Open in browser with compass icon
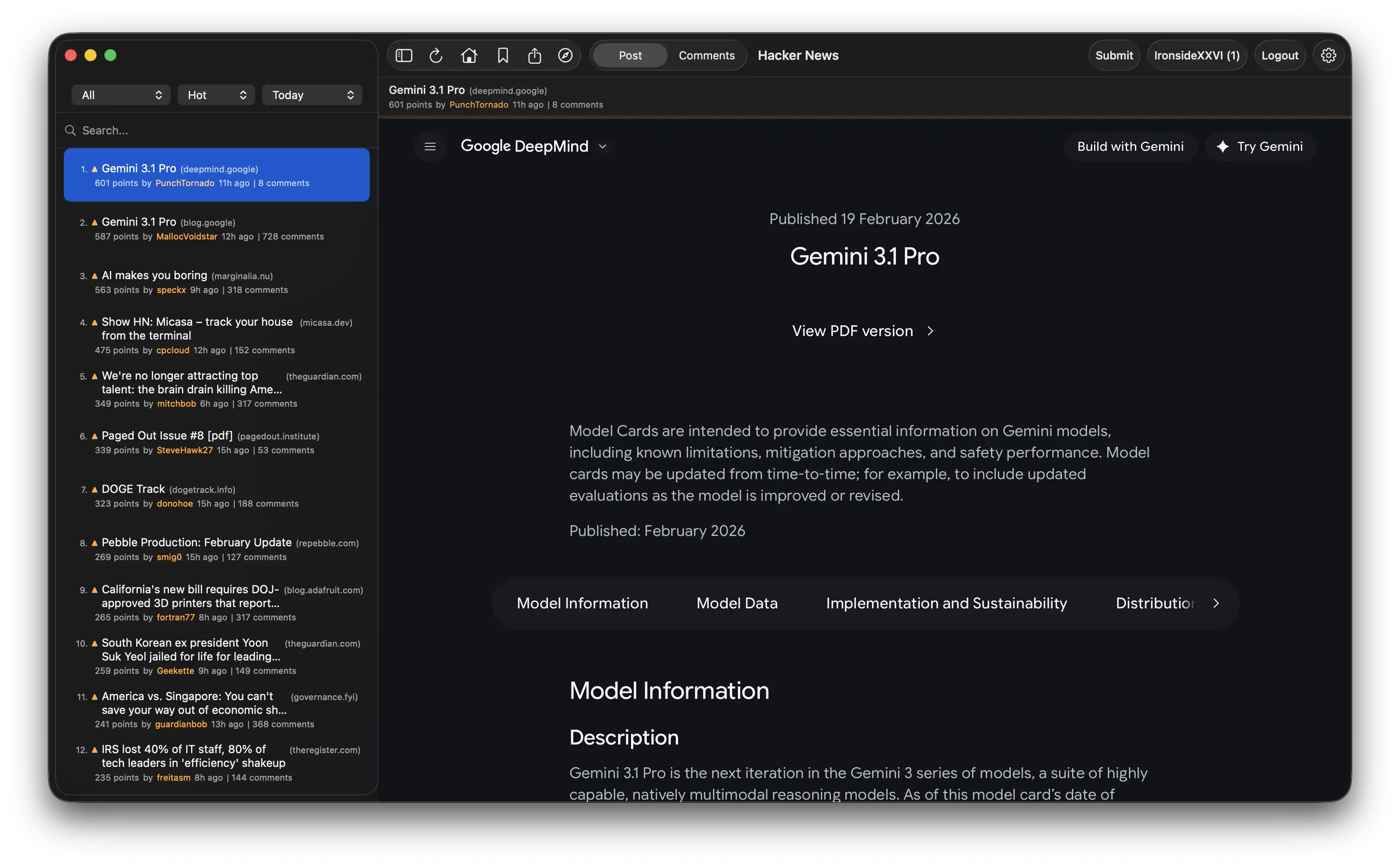 [x=566, y=56]
